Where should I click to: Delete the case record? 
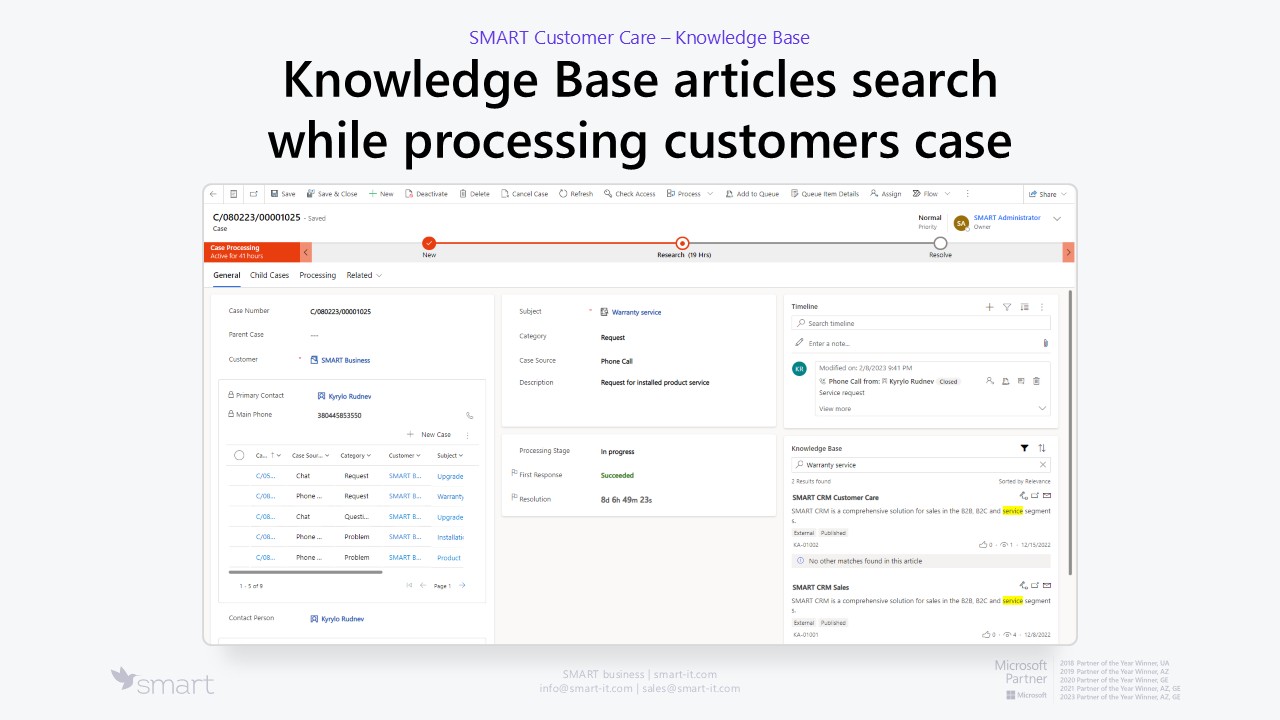click(x=475, y=194)
